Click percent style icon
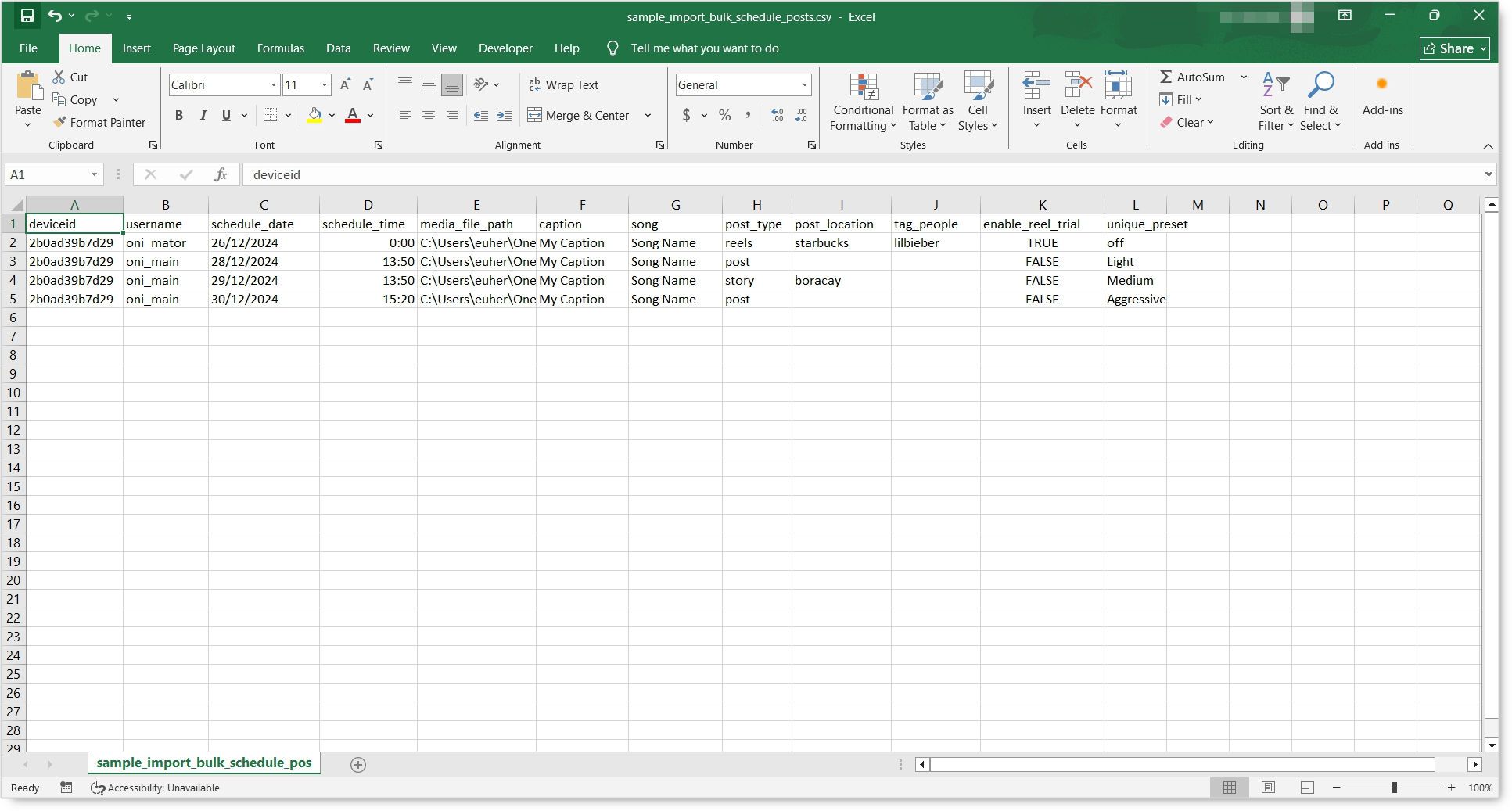This screenshot has width=1512, height=811. pyautogui.click(x=725, y=115)
